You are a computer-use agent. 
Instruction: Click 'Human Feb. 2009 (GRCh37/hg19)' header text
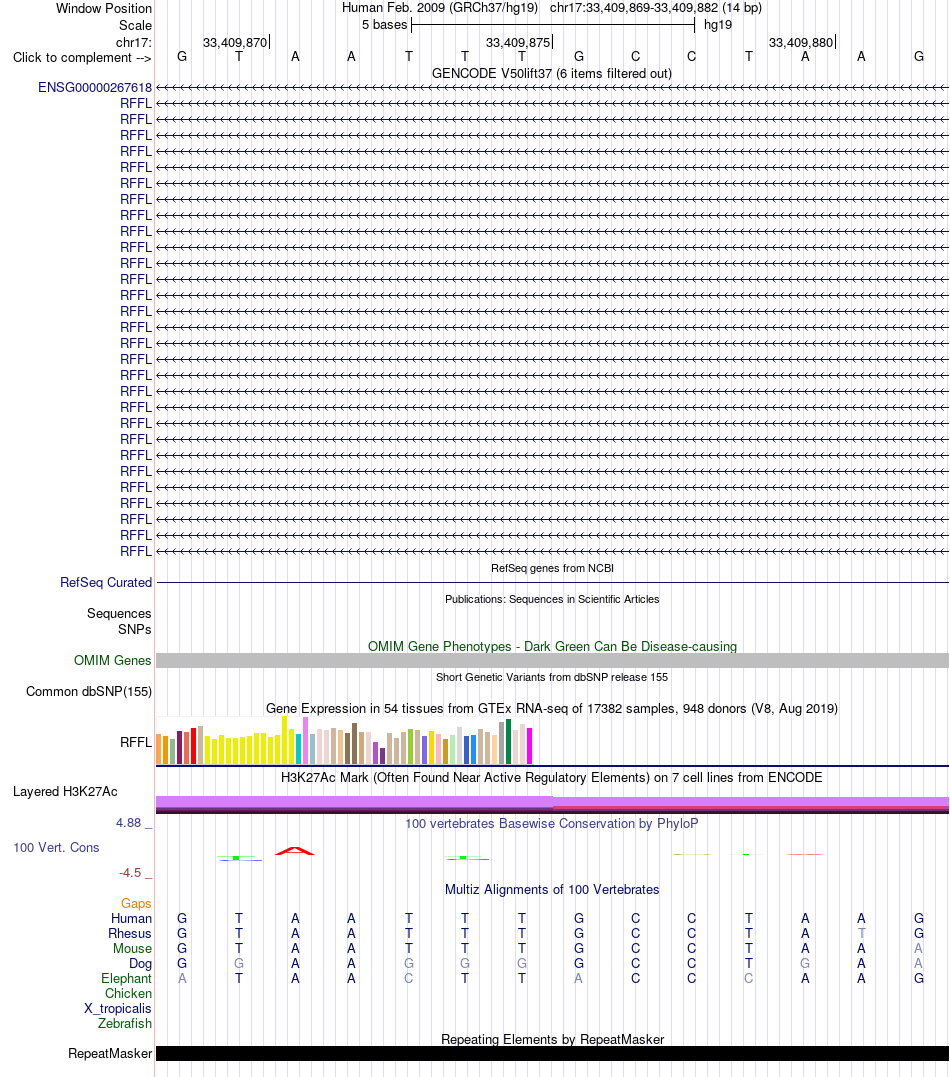(440, 8)
